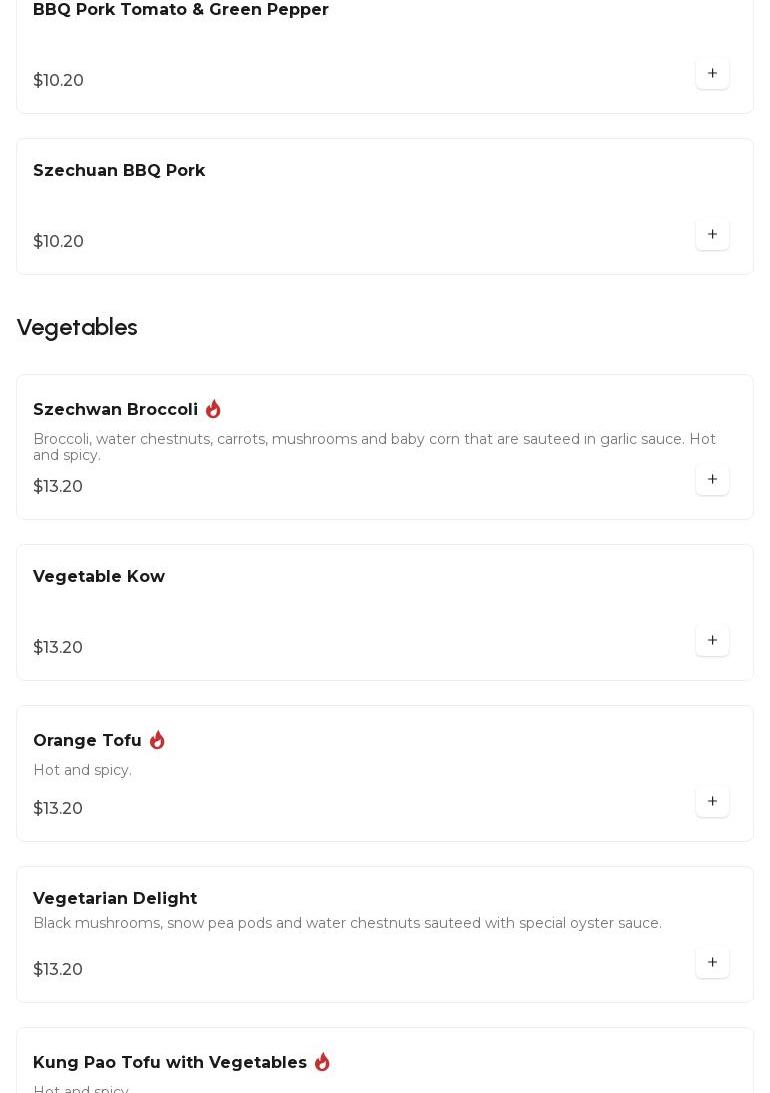Tap plus button on Vegetarian Delight
This screenshot has width=770, height=1093.
pos(712,962)
